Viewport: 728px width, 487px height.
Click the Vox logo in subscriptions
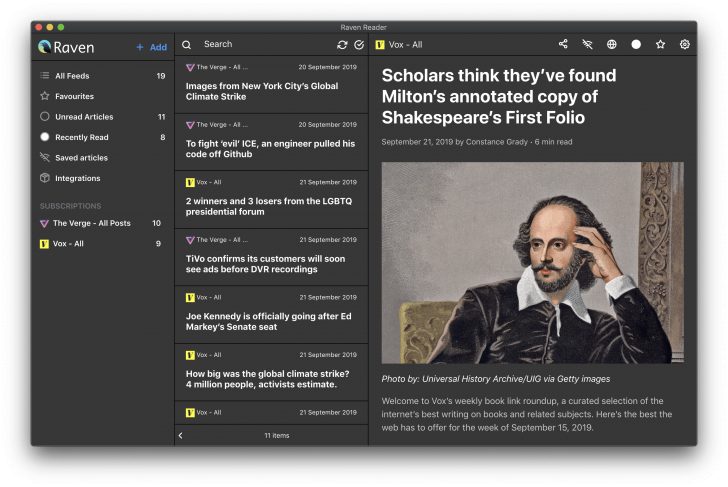click(x=44, y=244)
